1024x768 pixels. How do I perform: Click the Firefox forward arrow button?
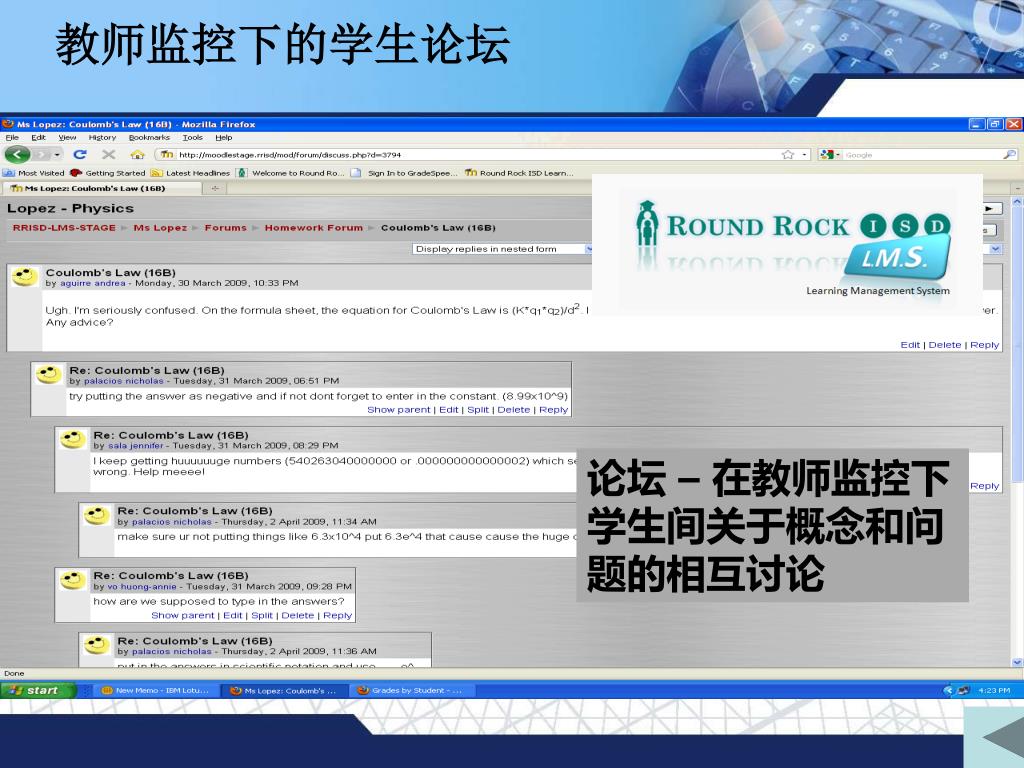(42, 155)
